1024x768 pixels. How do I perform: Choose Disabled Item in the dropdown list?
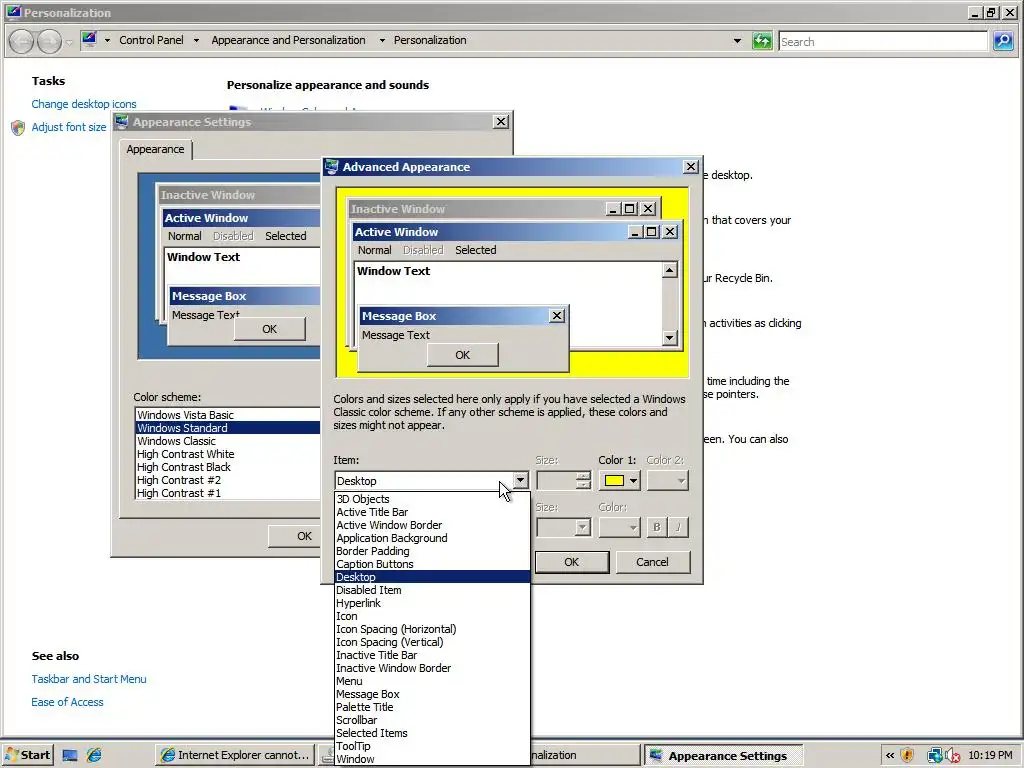click(x=432, y=590)
